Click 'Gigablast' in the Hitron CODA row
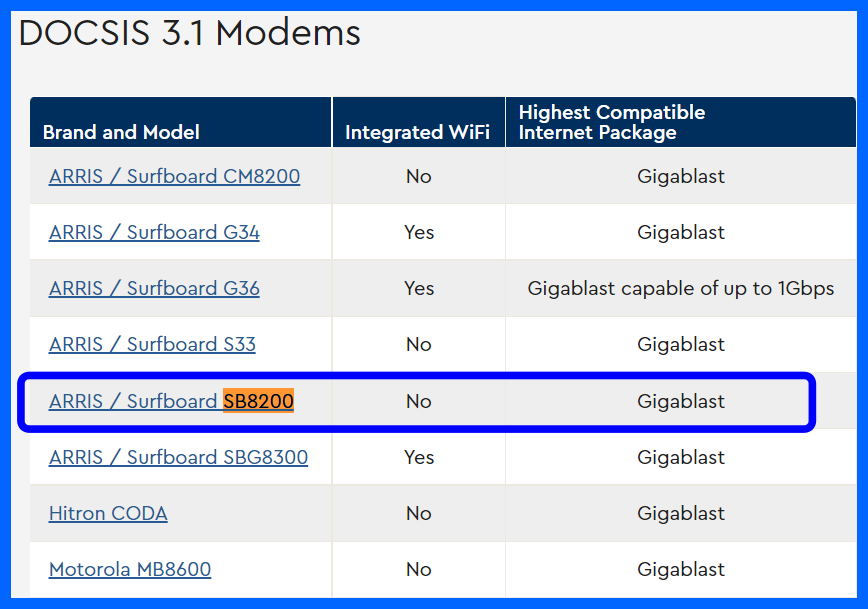This screenshot has height=609, width=868. click(681, 514)
